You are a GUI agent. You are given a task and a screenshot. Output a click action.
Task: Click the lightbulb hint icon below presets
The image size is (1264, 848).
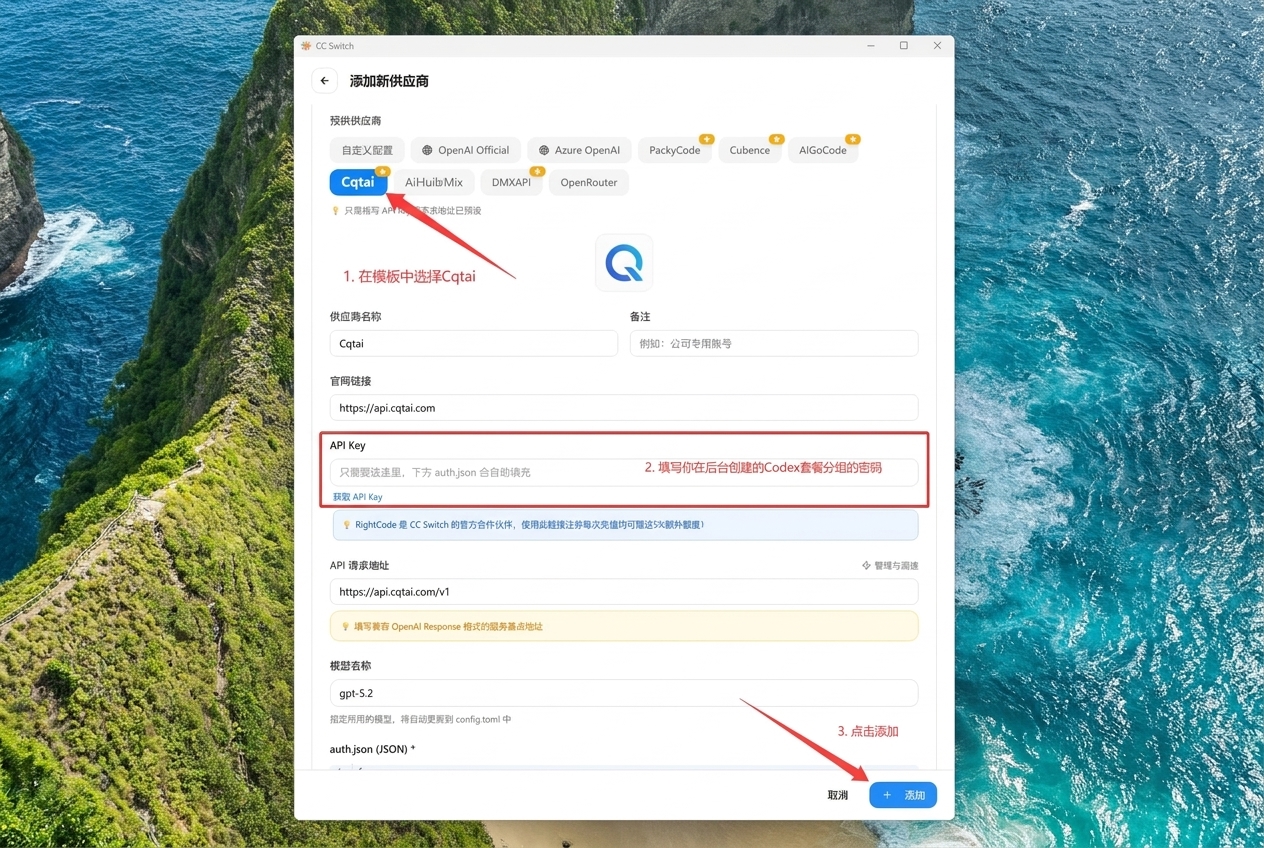pos(336,211)
